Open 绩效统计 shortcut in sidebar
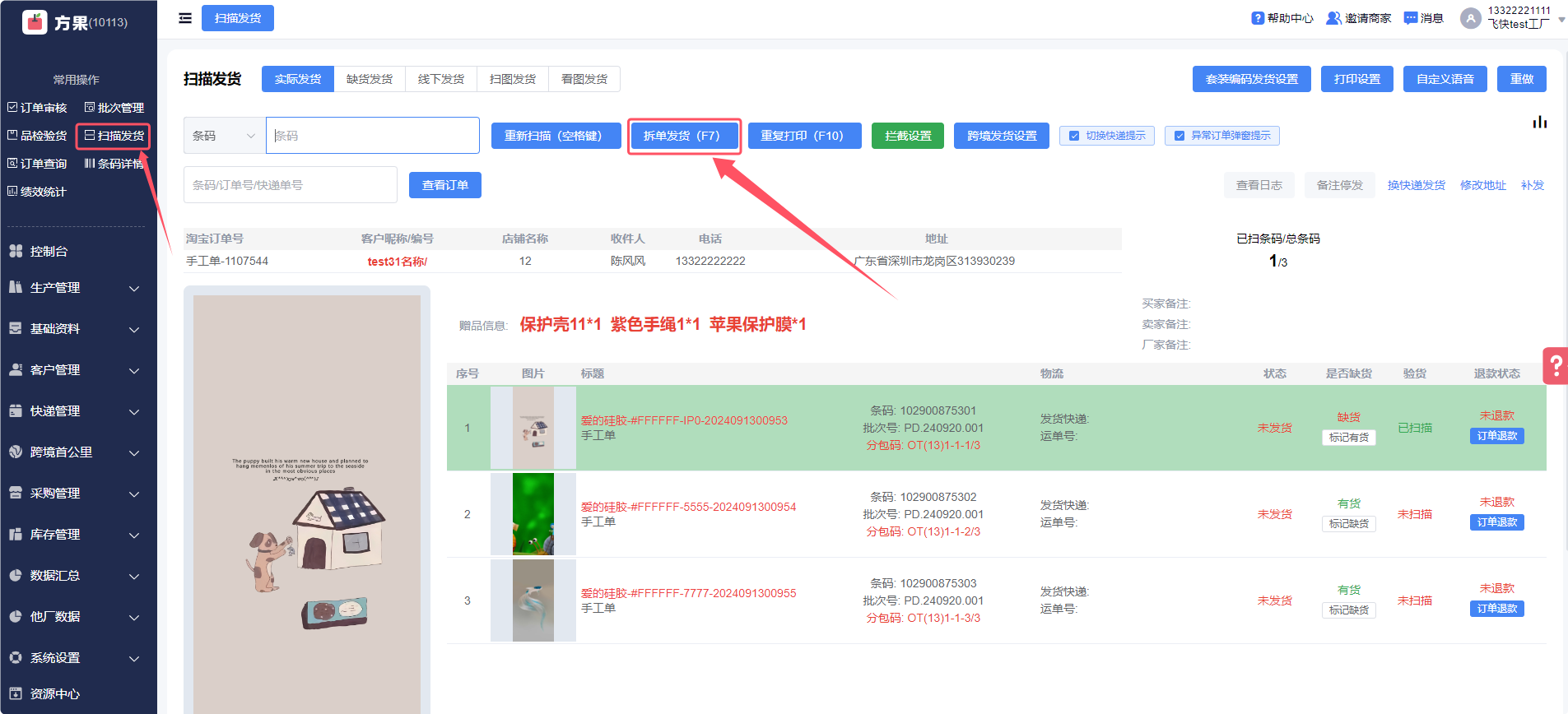 coord(37,192)
